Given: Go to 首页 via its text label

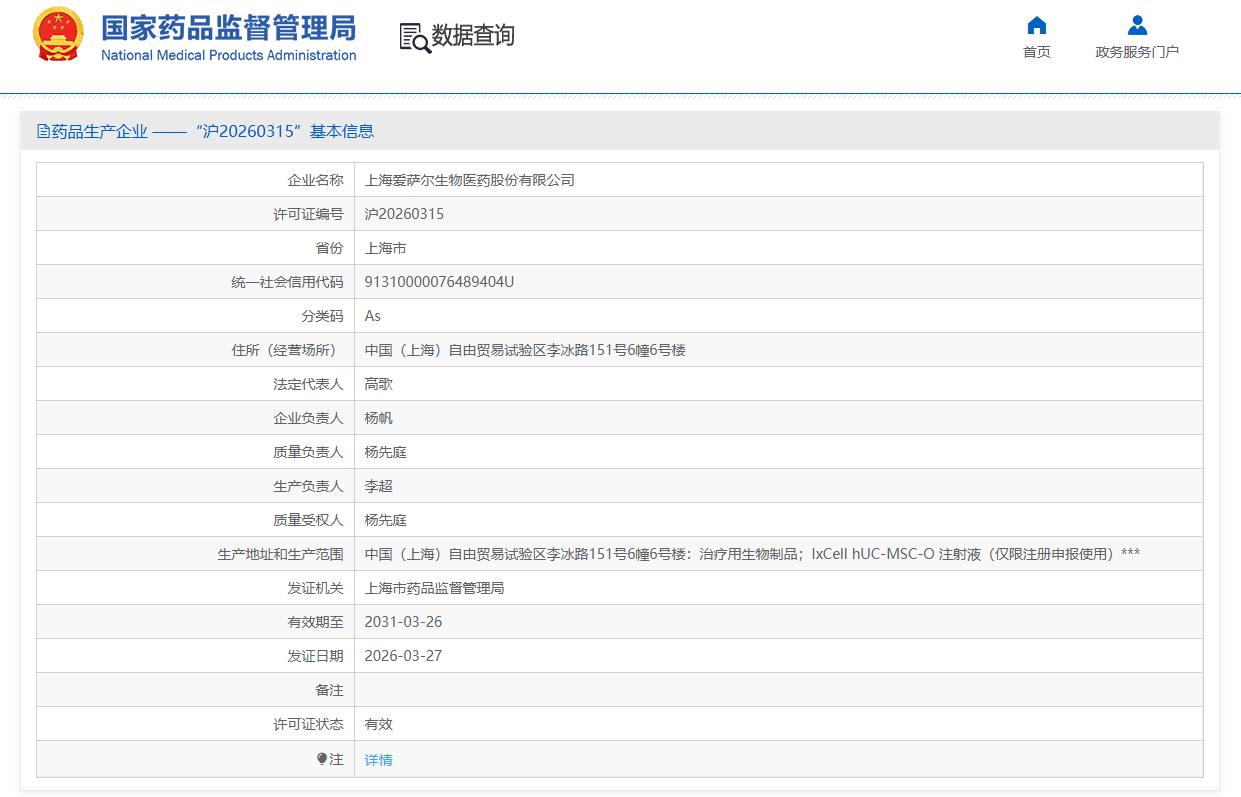Looking at the screenshot, I should coord(1037,52).
